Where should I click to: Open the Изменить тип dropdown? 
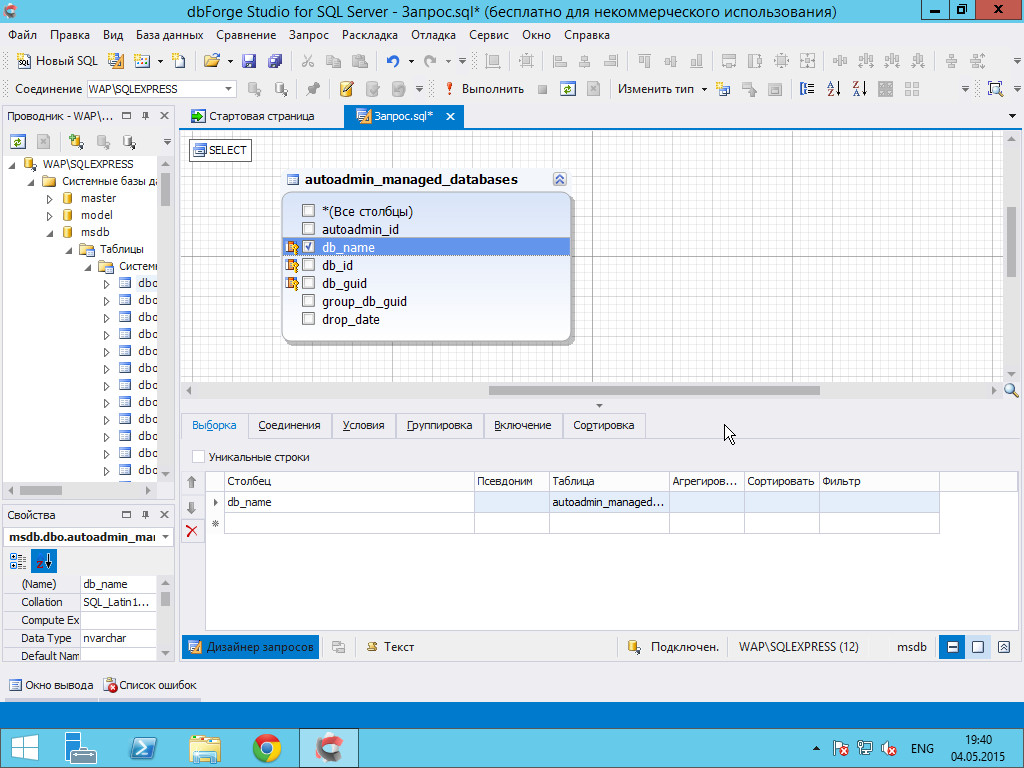662,89
